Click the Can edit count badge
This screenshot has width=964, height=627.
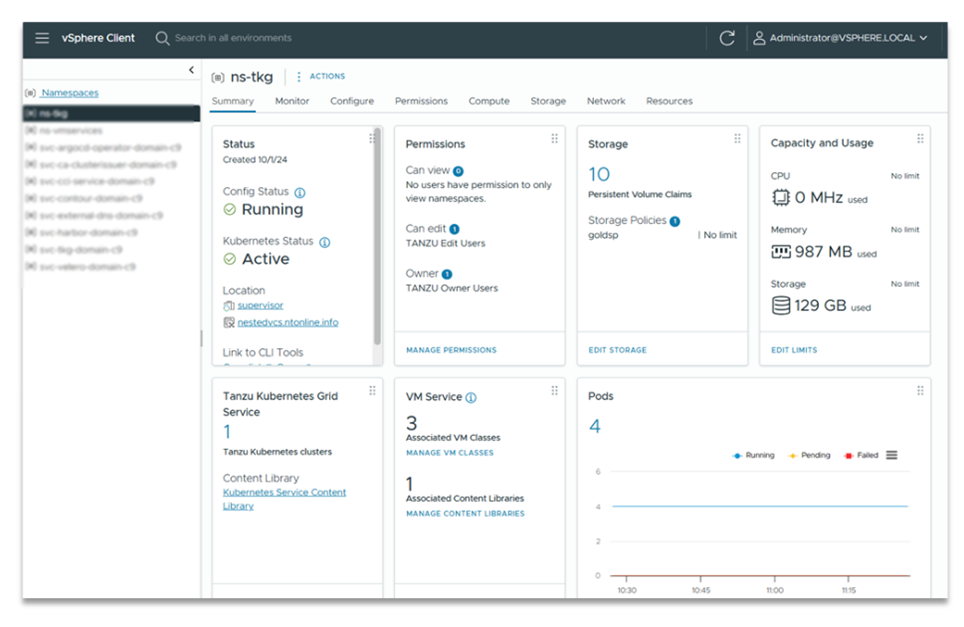coord(454,229)
